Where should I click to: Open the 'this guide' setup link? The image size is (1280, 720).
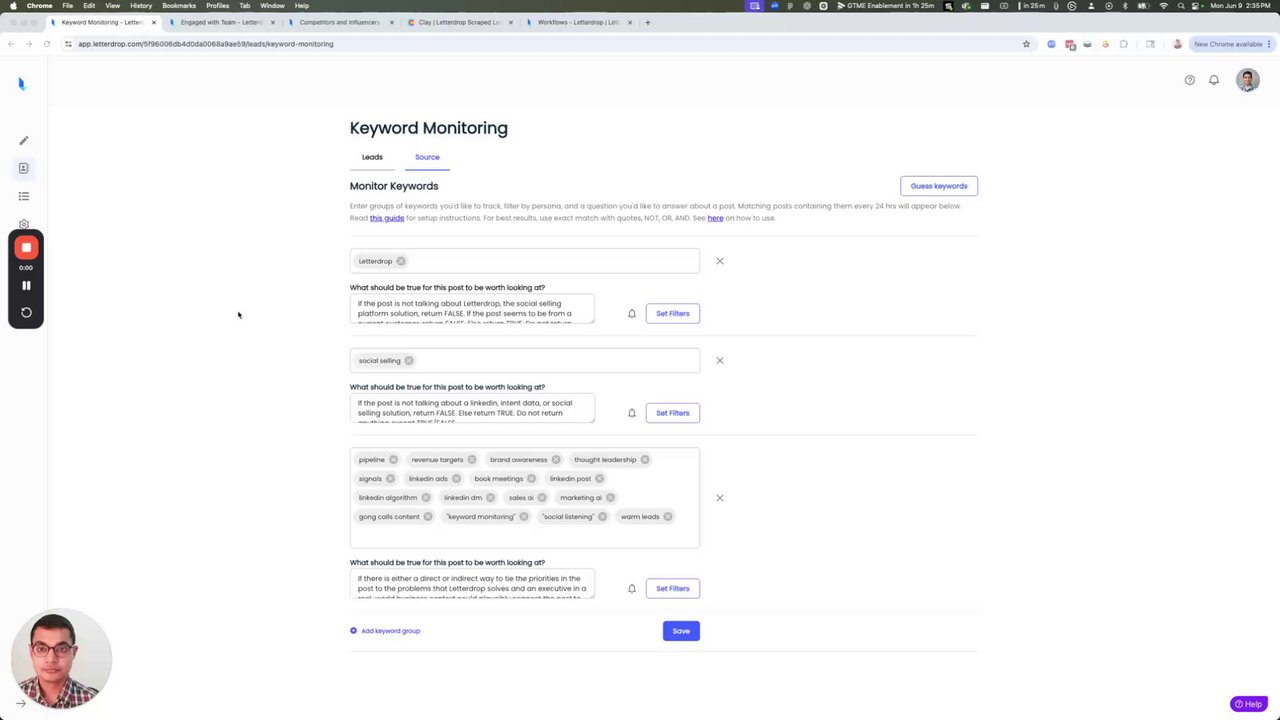click(387, 218)
